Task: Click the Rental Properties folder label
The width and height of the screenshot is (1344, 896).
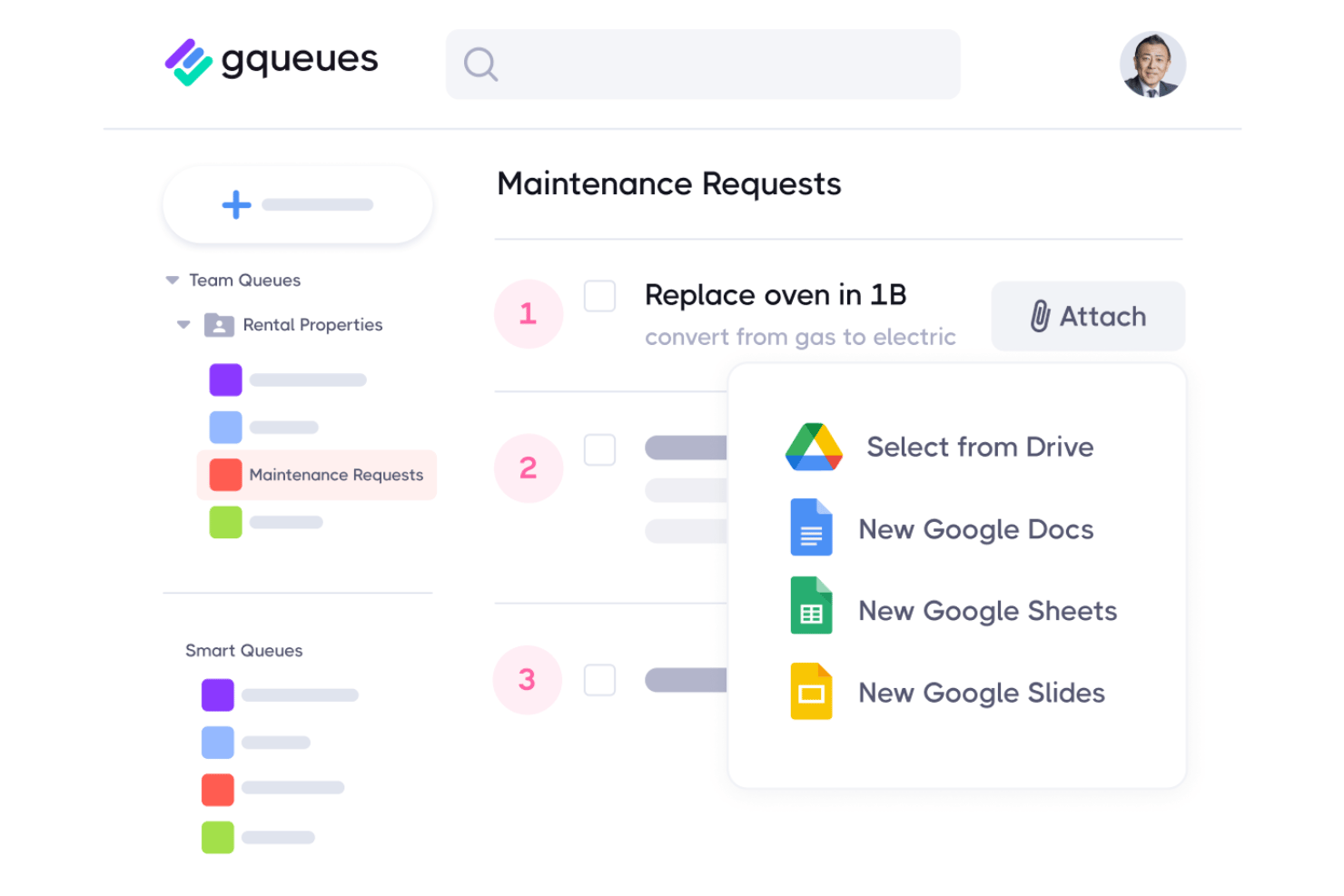Action: tap(312, 325)
